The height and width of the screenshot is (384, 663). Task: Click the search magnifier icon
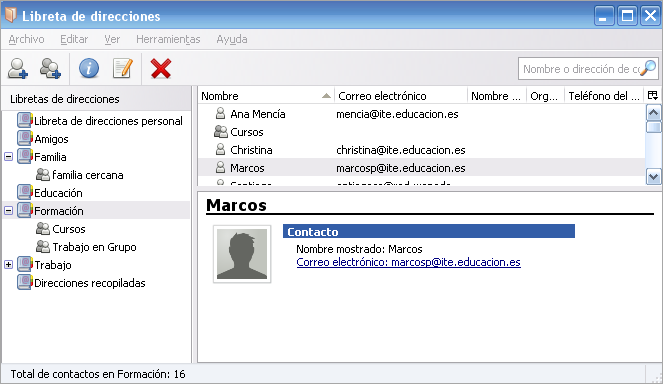[x=648, y=68]
